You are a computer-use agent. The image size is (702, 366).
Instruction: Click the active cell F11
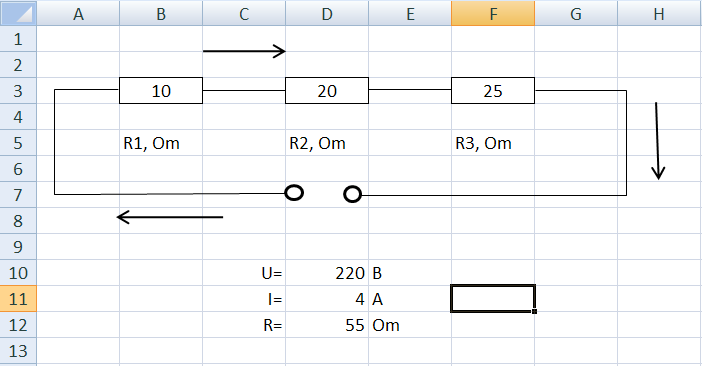493,298
